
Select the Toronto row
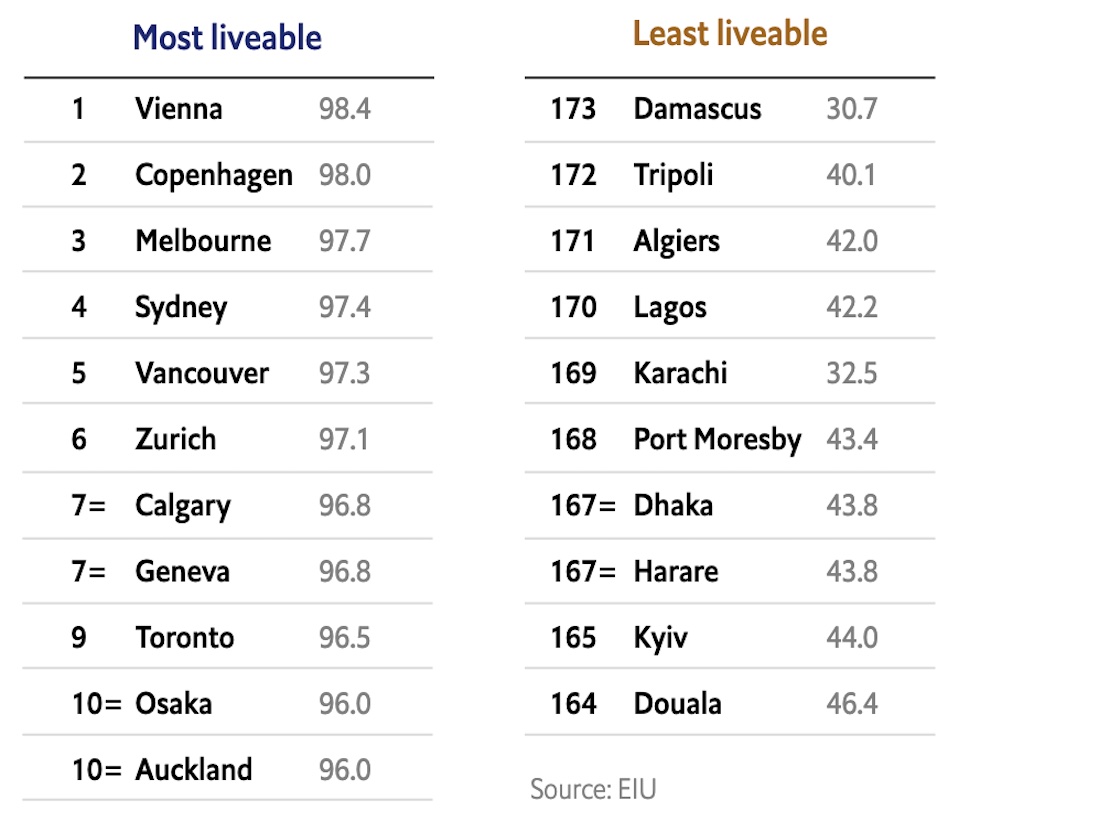[x=185, y=638]
